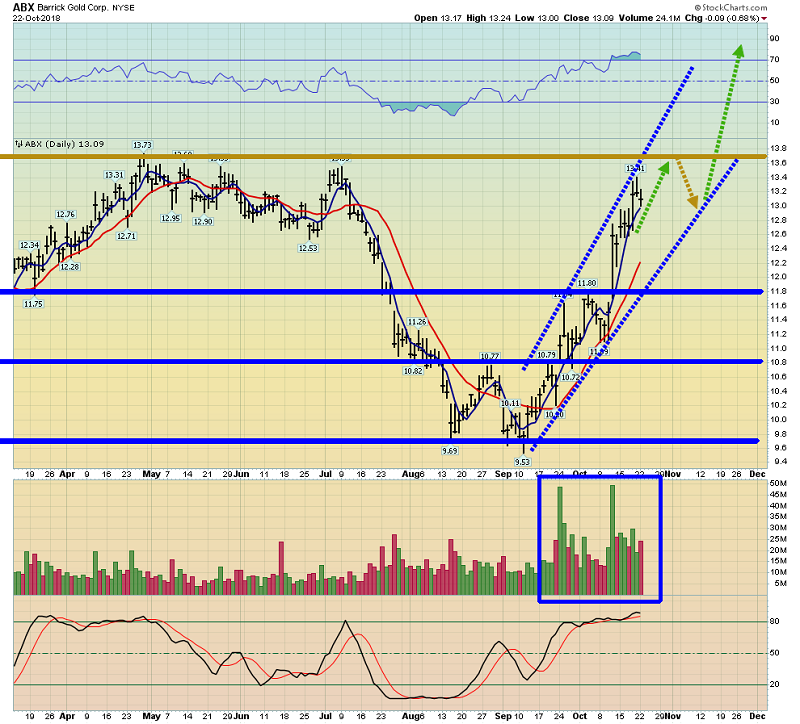Image resolution: width=800 pixels, height=724 pixels.
Task: Click the 12.34 price label
Action: tap(30, 245)
